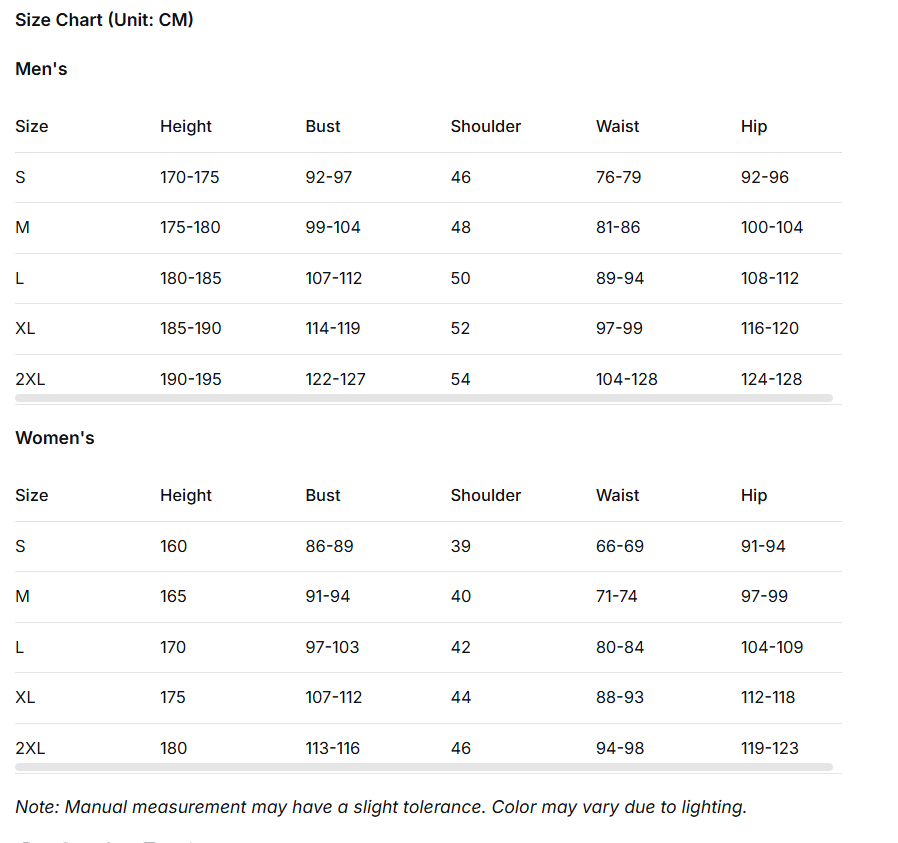Screen dimensions: 898x843
Task: Click the Size Chart (Unit: CM) title
Action: point(104,20)
